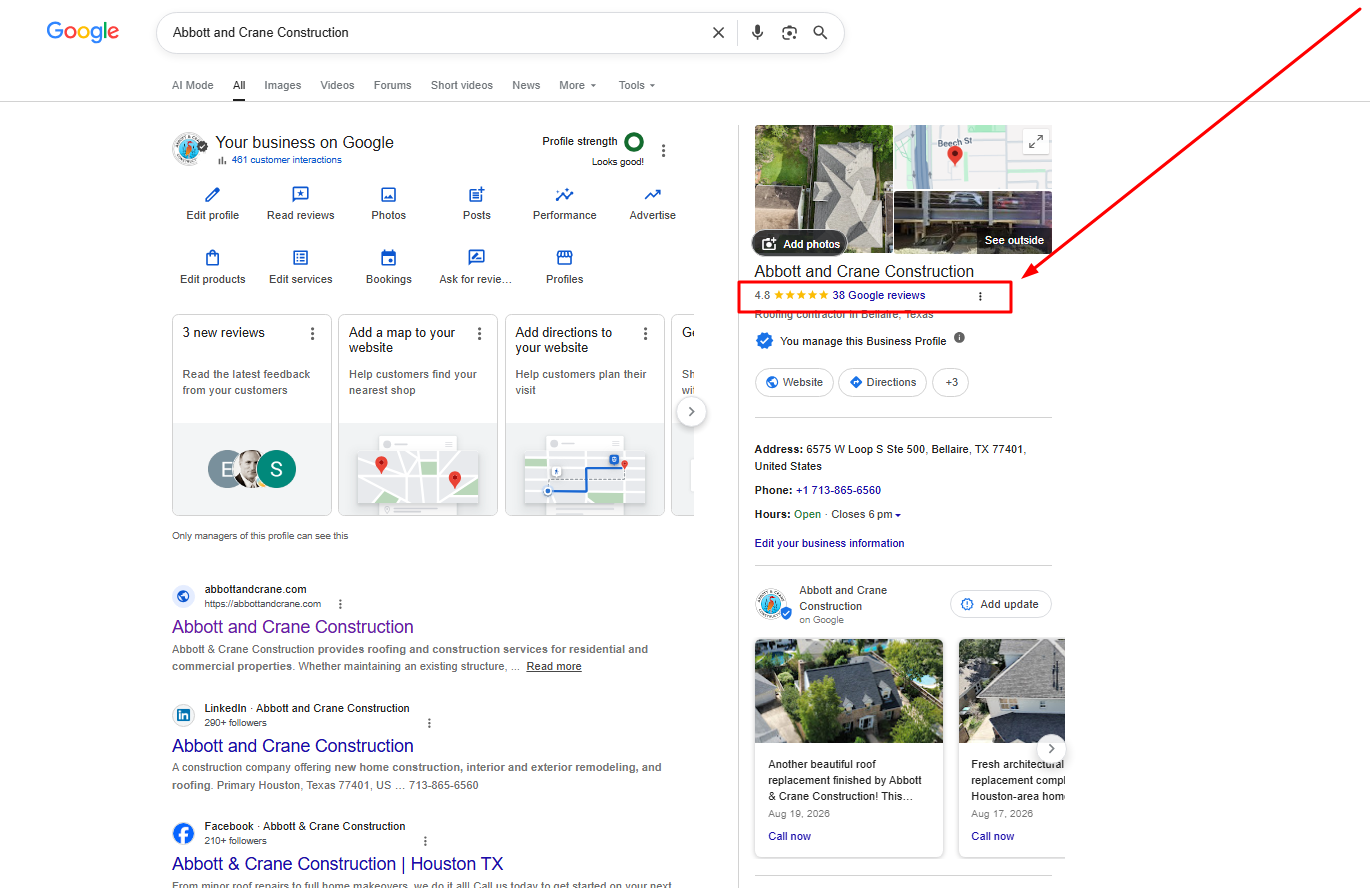The width and height of the screenshot is (1370, 888).
Task: Call phone number +1 713-865-6560
Action: click(838, 490)
